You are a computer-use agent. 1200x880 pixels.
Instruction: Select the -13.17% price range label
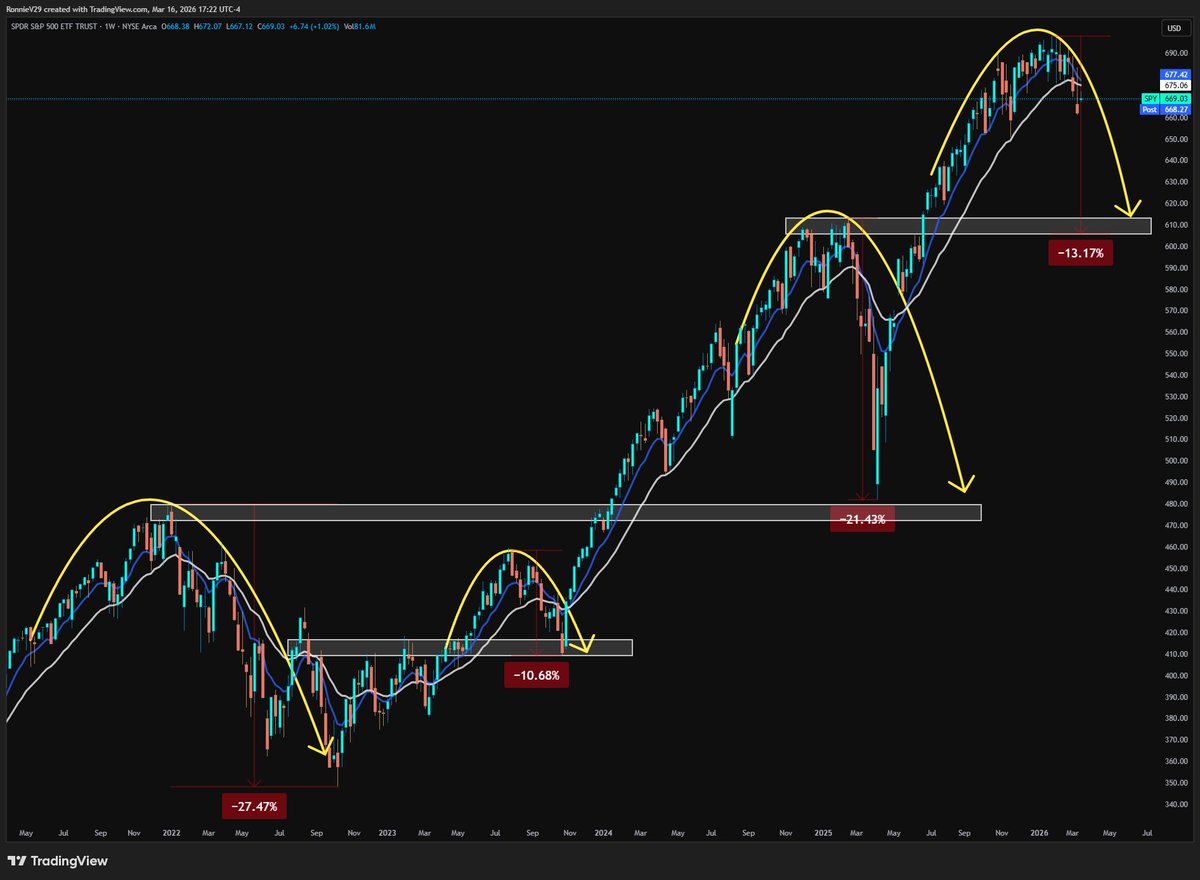1082,253
